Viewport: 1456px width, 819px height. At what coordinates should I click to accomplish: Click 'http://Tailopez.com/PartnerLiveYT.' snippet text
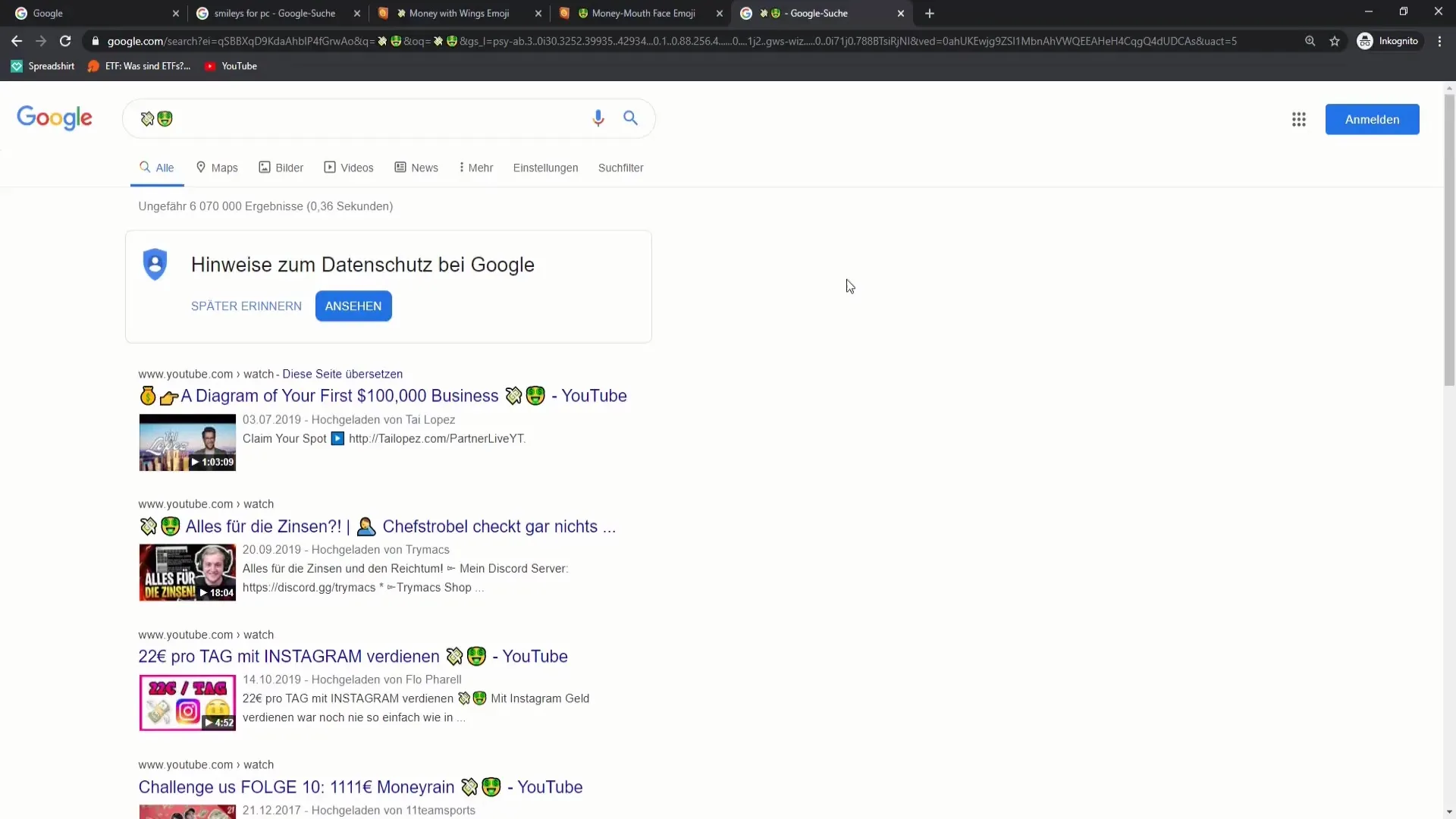pos(437,438)
